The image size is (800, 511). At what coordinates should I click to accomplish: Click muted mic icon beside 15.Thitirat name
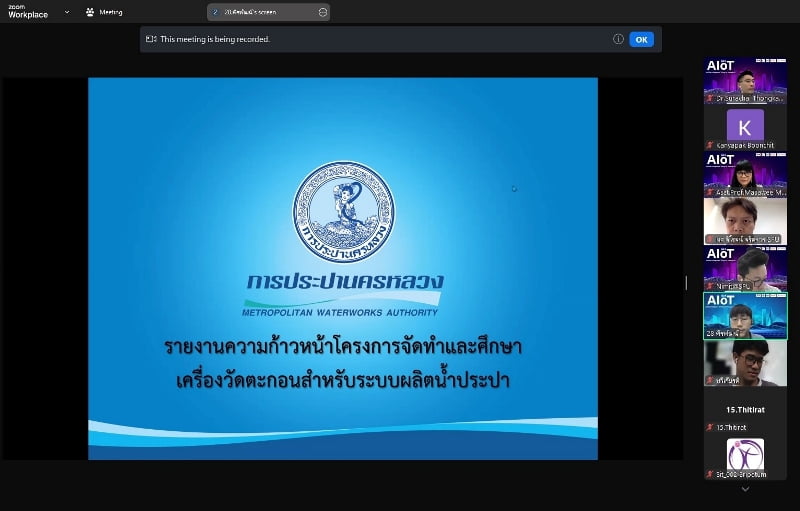709,427
